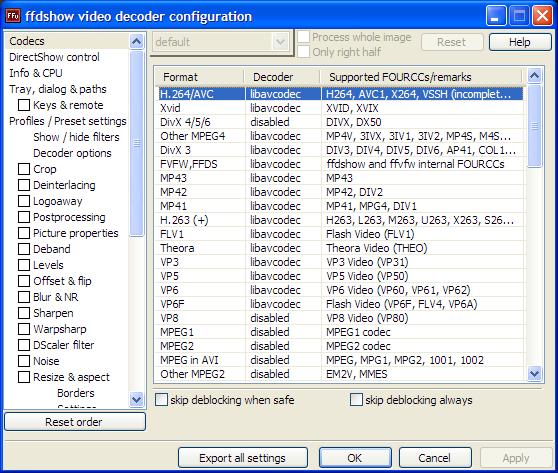The width and height of the screenshot is (558, 473).
Task: Toggle Picture properties checkbox
Action: [x=24, y=233]
